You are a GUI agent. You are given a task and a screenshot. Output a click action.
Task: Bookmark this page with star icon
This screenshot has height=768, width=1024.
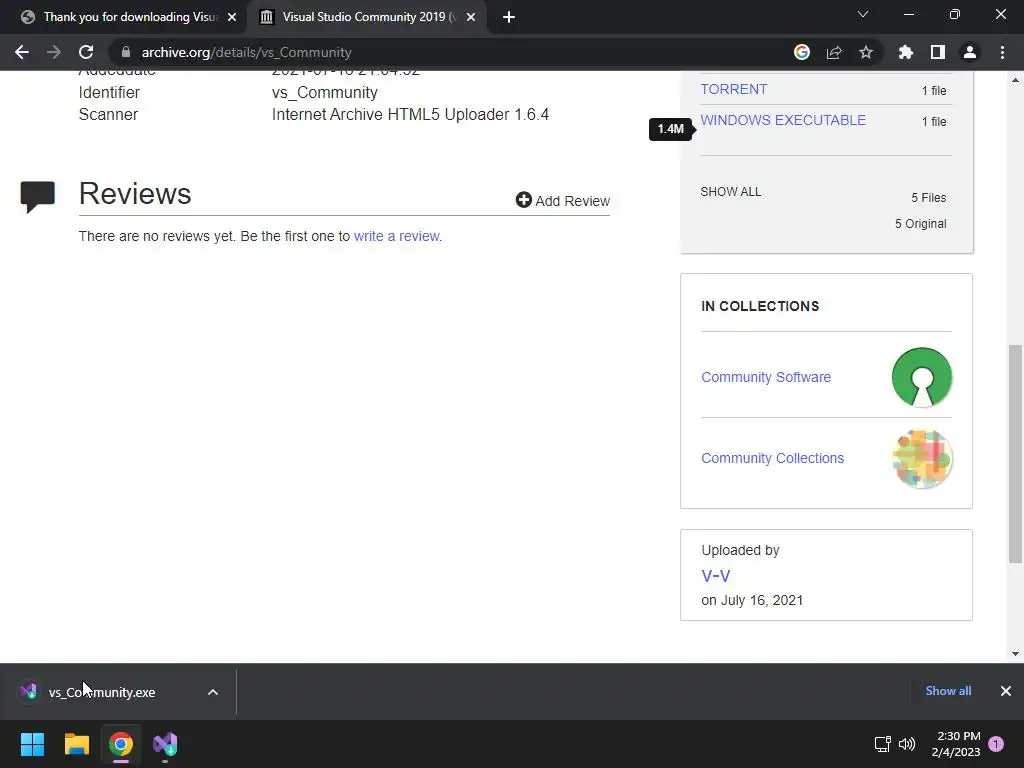point(866,52)
